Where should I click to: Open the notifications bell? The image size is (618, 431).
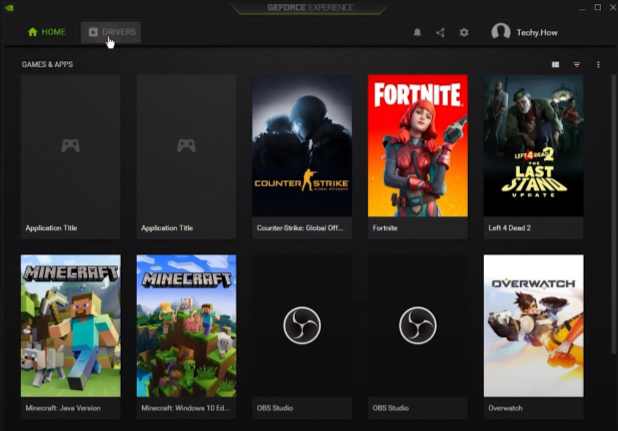click(417, 32)
